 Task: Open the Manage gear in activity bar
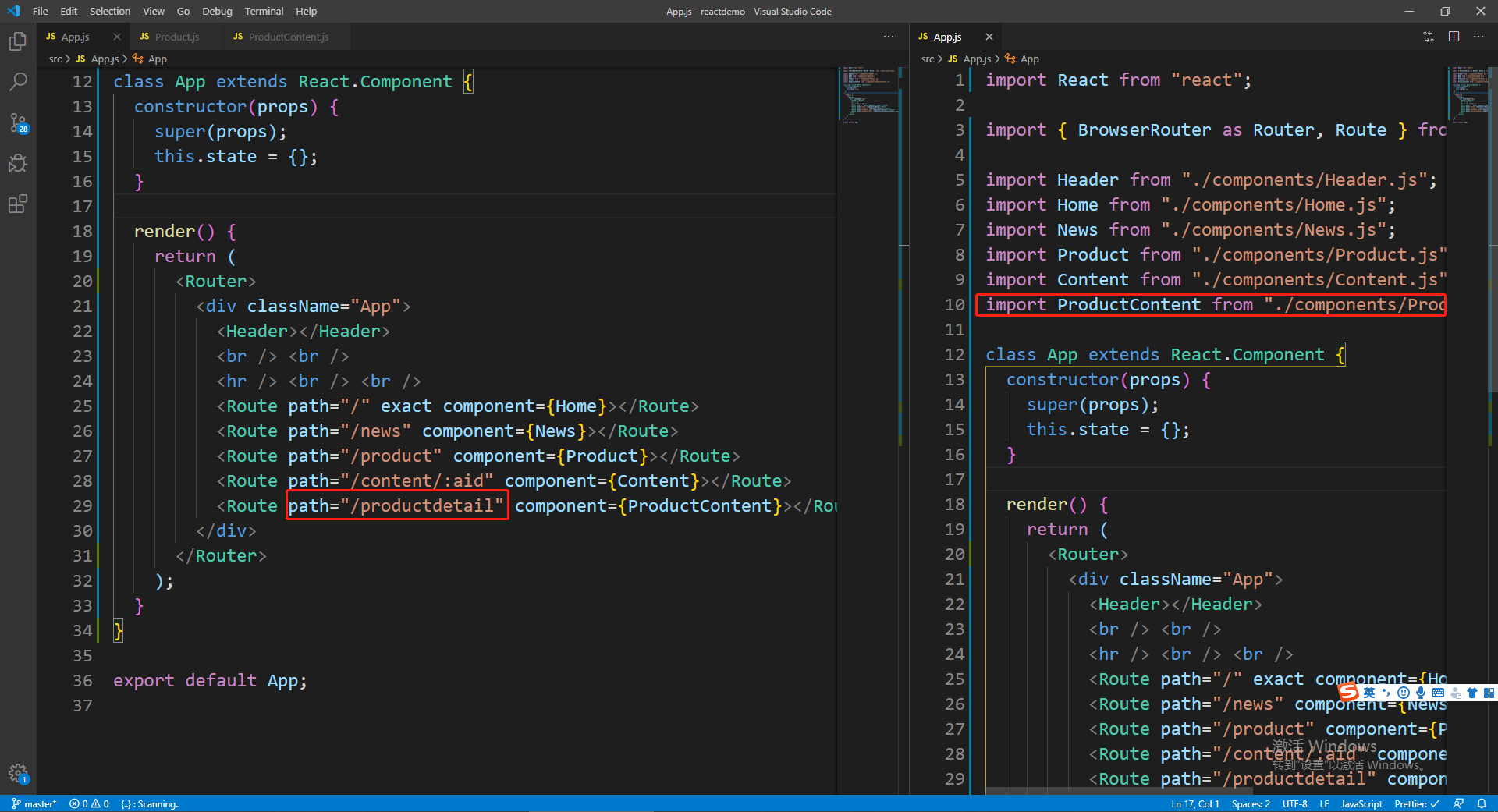[18, 774]
